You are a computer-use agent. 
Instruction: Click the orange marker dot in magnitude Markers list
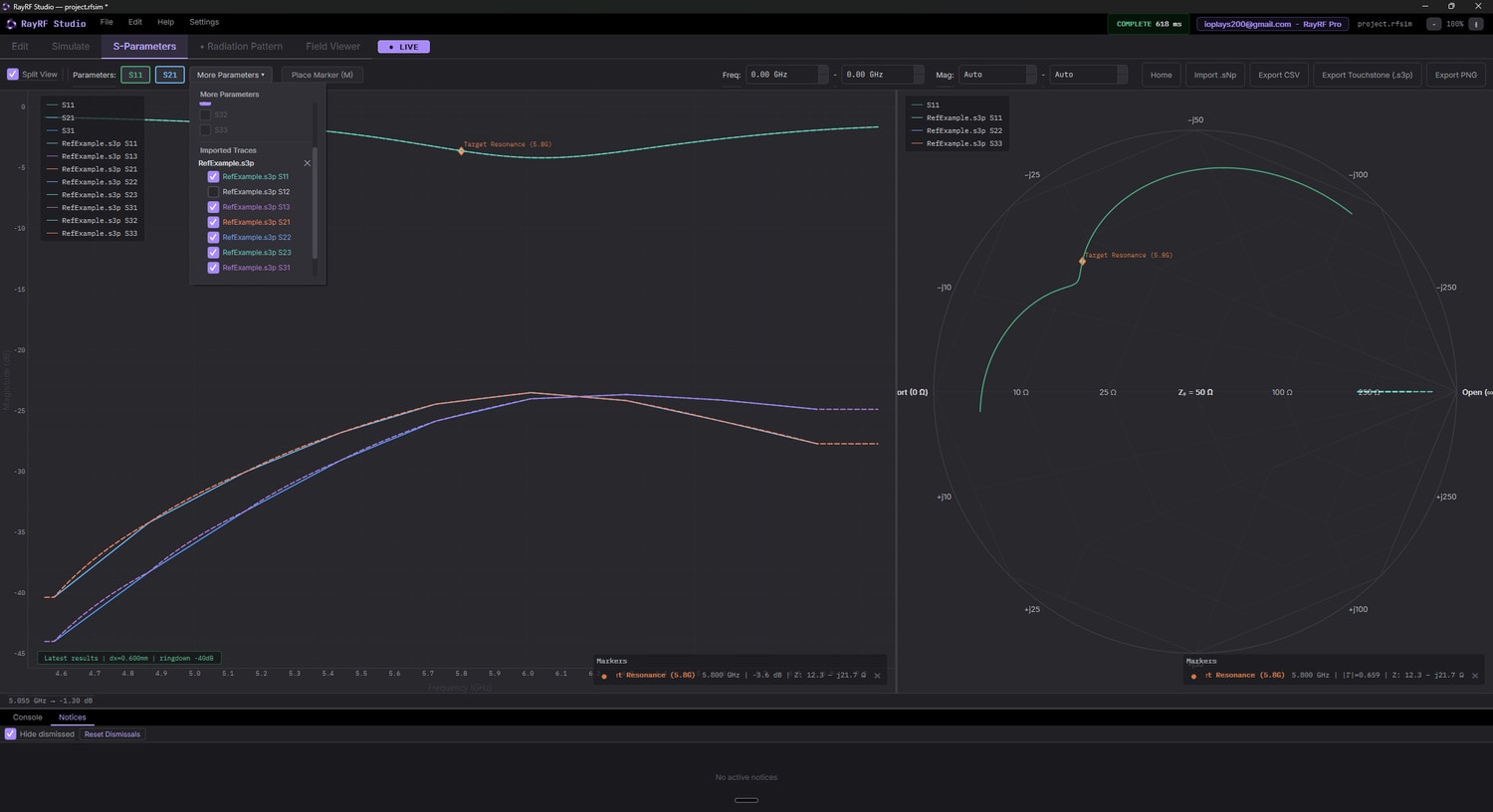[604, 677]
